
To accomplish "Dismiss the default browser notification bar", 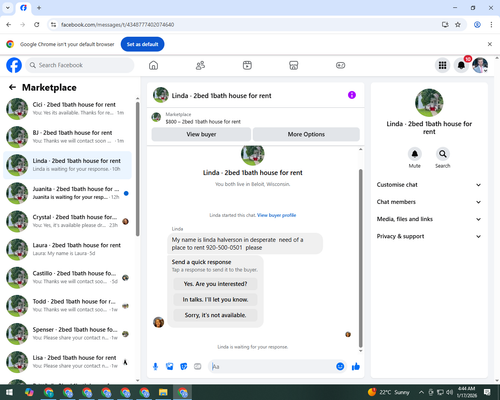I will [x=490, y=44].
